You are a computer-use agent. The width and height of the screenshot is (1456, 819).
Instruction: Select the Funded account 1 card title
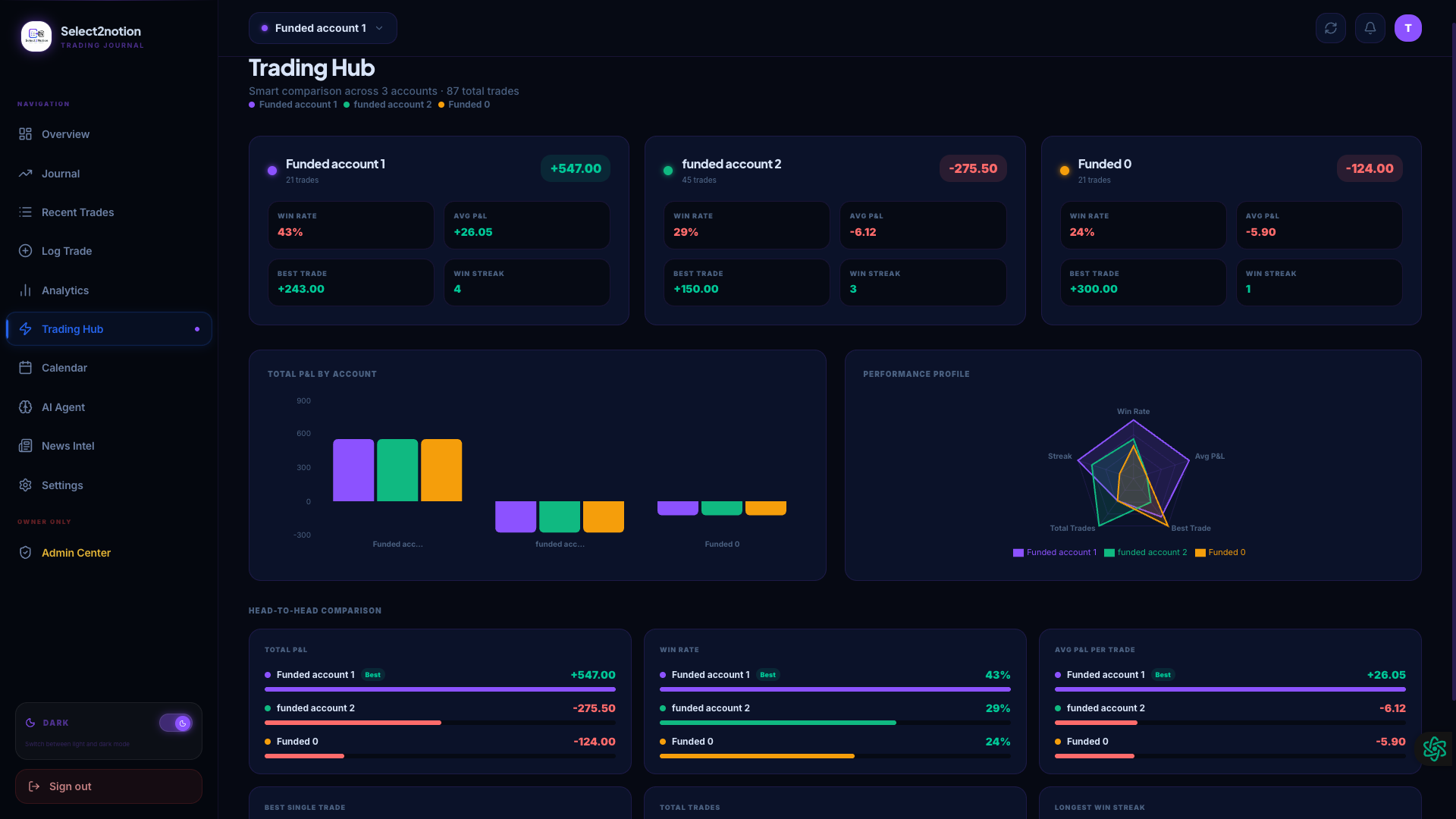335,164
